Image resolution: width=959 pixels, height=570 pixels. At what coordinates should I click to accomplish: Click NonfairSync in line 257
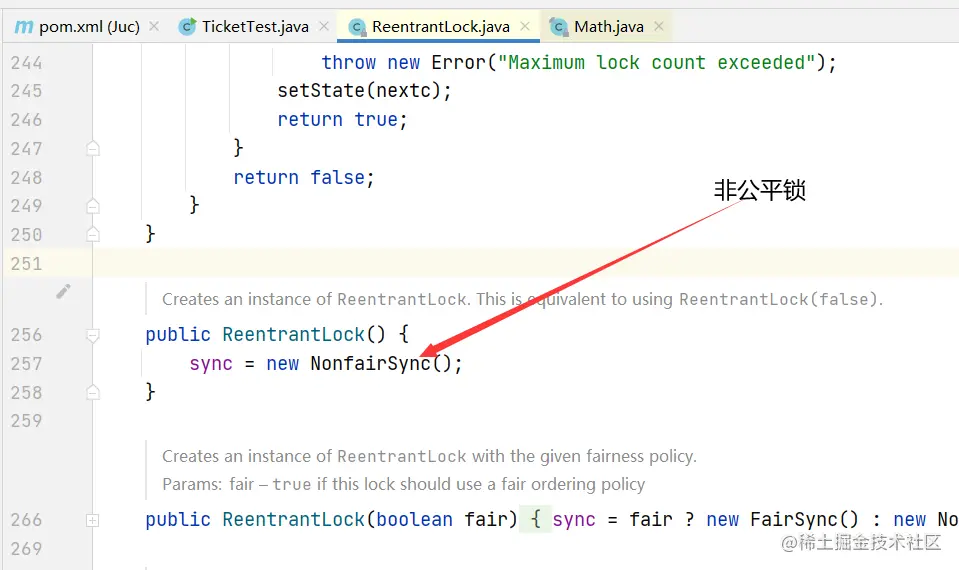coord(371,363)
